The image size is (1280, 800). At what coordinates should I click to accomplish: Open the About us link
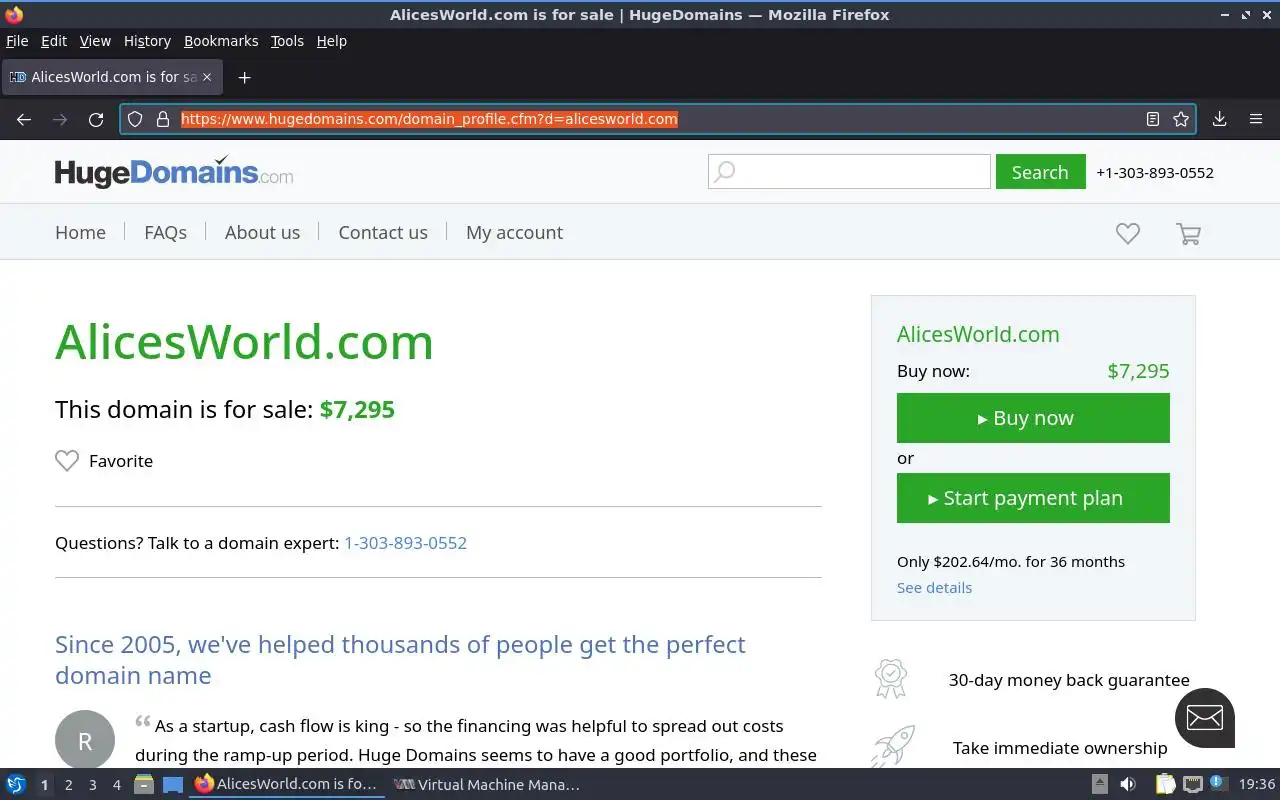coord(262,232)
